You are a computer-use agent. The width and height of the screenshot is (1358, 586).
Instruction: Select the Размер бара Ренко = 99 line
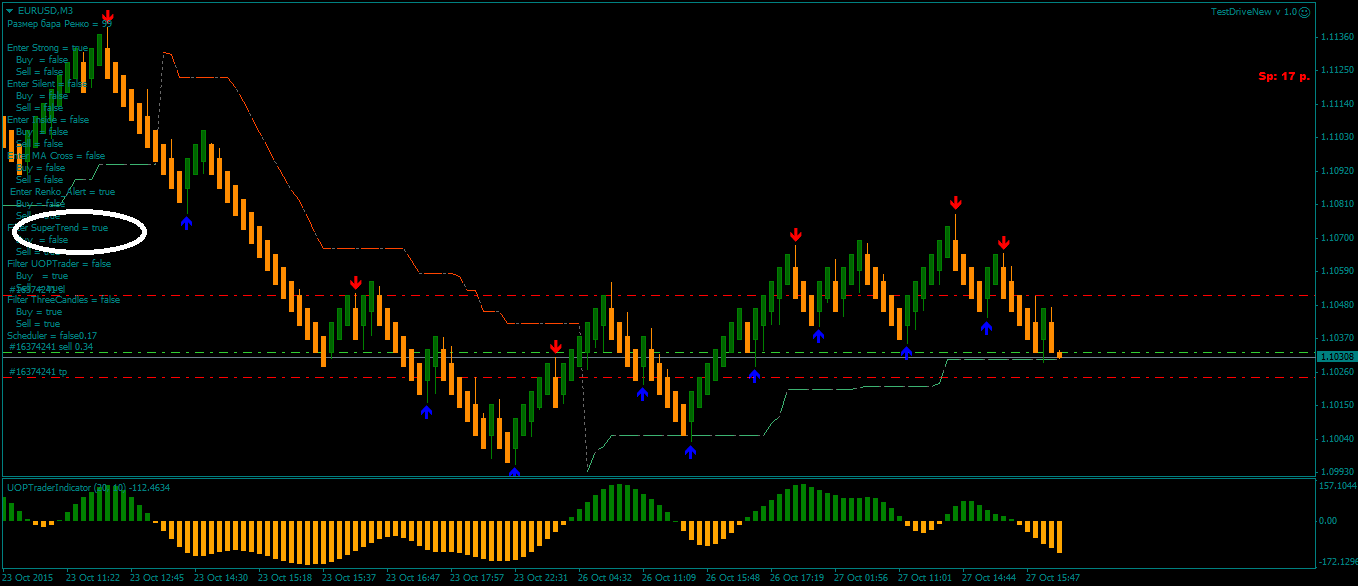tap(59, 23)
